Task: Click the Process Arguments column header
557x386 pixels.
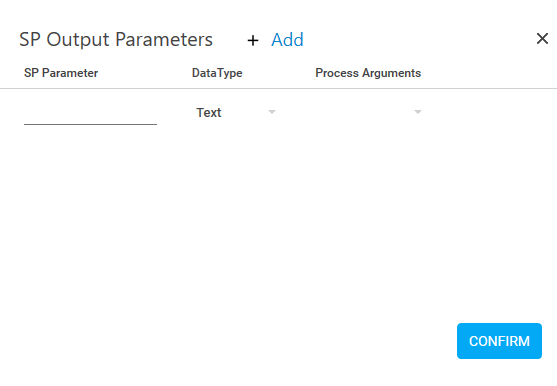Action: click(x=368, y=73)
